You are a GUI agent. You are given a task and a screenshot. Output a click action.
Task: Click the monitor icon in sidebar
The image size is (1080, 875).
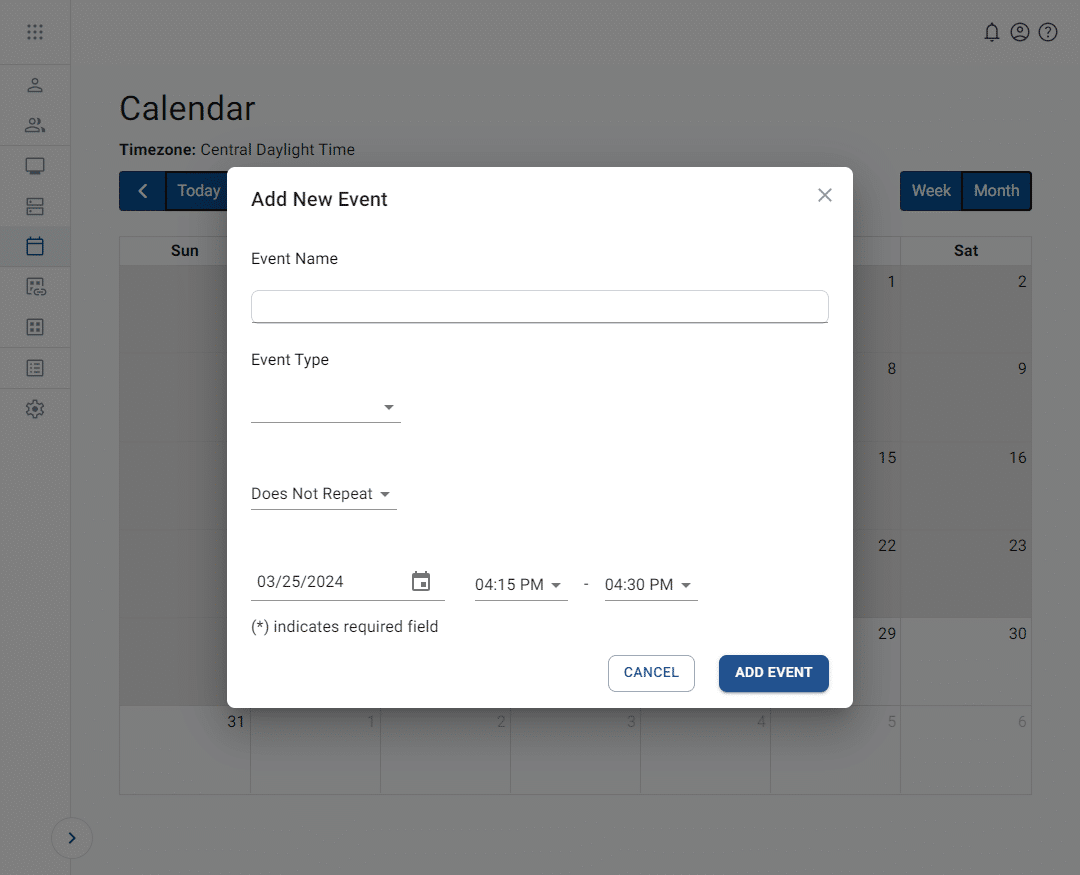pyautogui.click(x=35, y=166)
